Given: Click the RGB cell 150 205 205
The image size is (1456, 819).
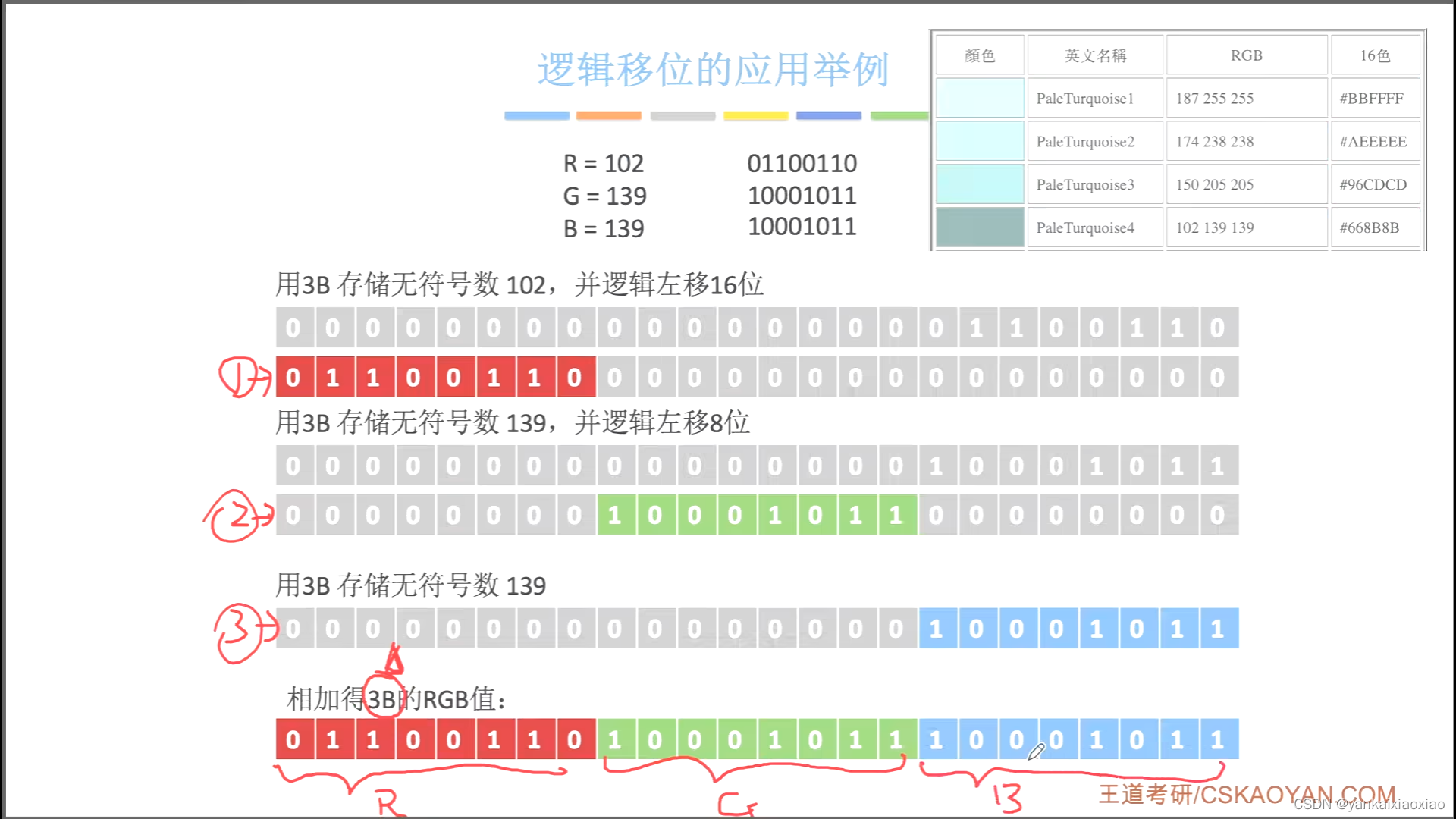Looking at the screenshot, I should [1247, 184].
